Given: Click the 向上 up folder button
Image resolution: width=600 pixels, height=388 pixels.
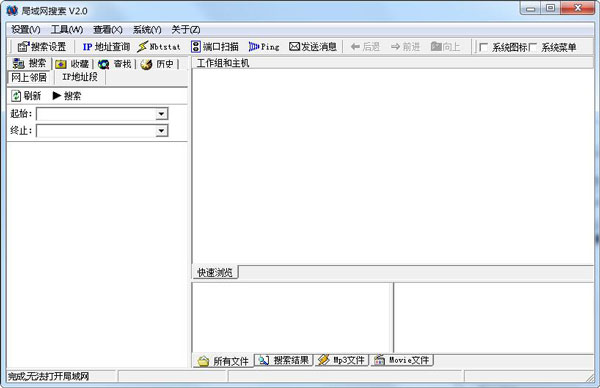Looking at the screenshot, I should 445,47.
